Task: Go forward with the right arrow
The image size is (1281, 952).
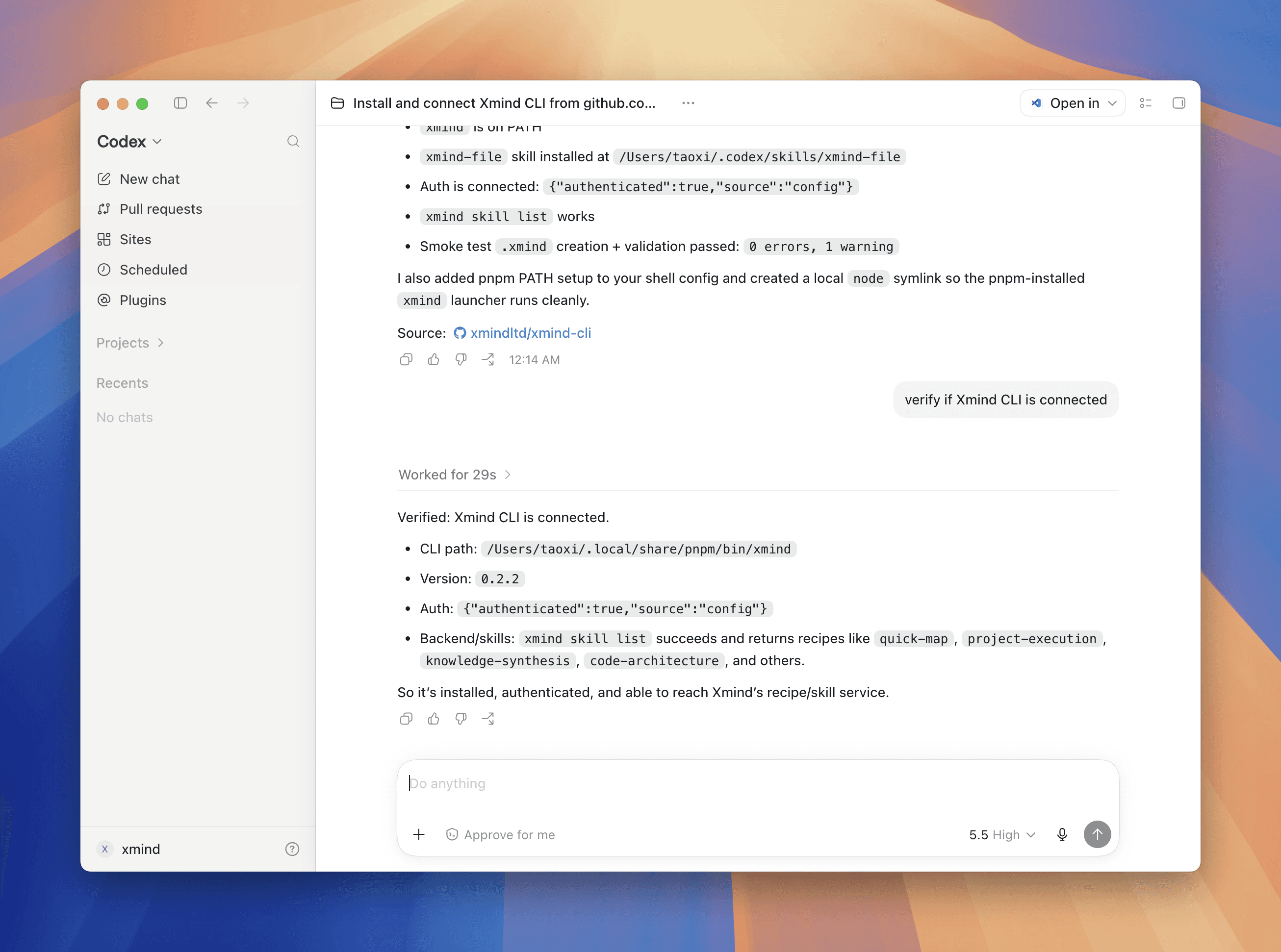Action: [x=243, y=103]
